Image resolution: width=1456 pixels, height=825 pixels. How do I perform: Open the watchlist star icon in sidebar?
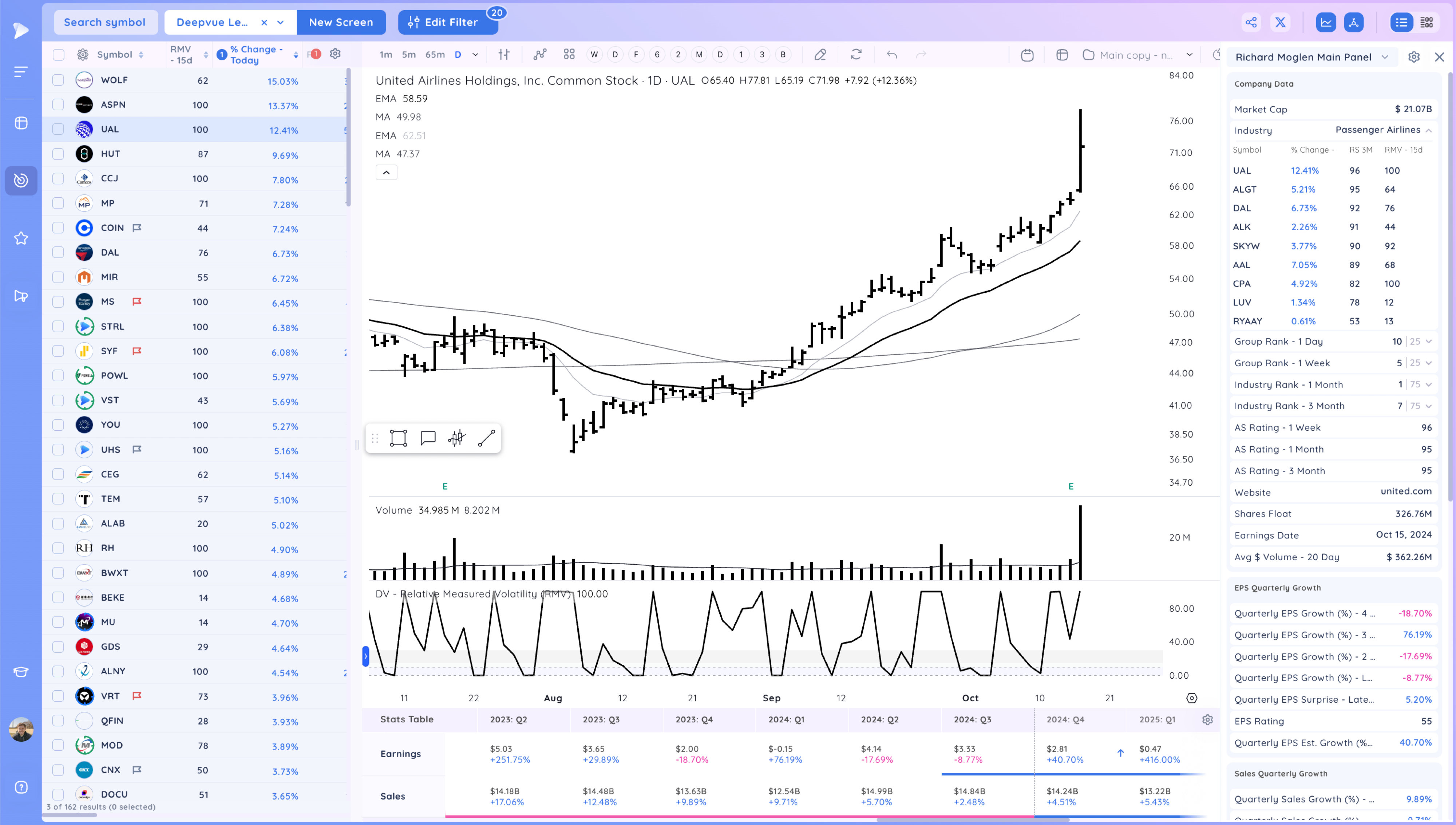pos(21,238)
